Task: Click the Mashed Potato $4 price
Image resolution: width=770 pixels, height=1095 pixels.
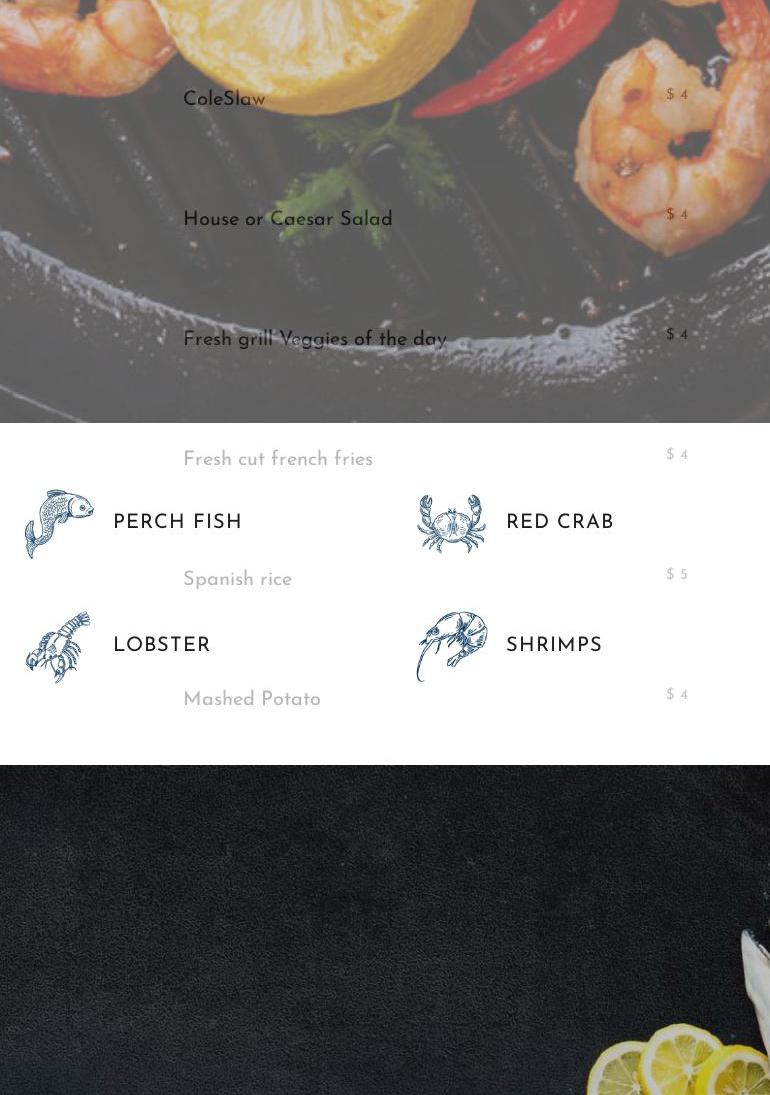Action: (x=677, y=694)
